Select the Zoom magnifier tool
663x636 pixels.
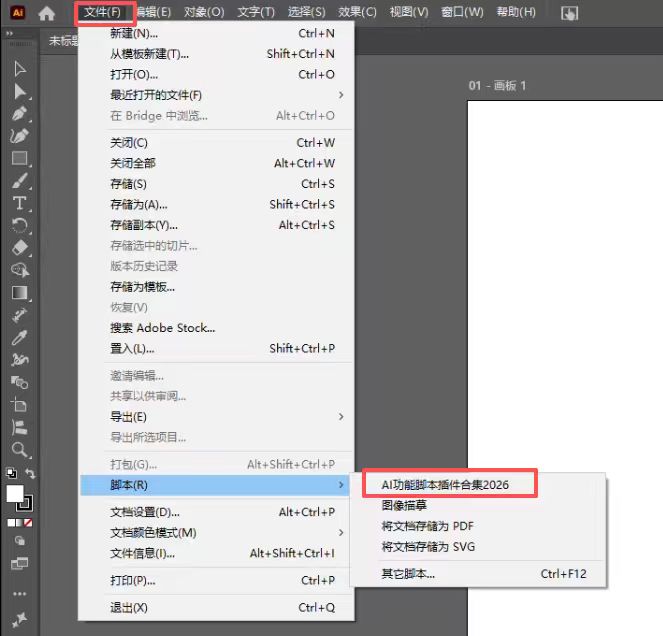[x=20, y=450]
